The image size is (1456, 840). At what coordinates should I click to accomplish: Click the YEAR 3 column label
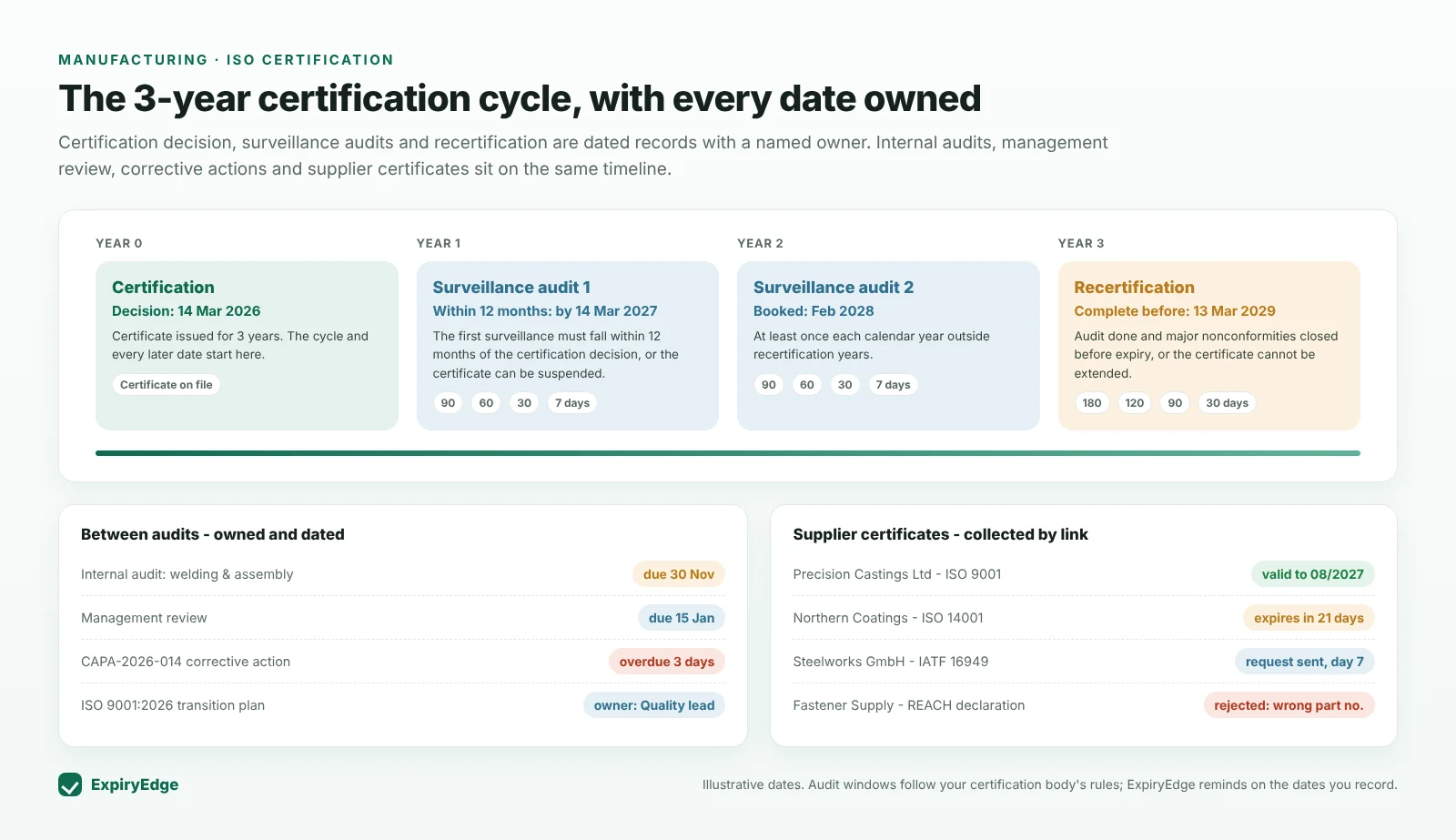[1081, 244]
